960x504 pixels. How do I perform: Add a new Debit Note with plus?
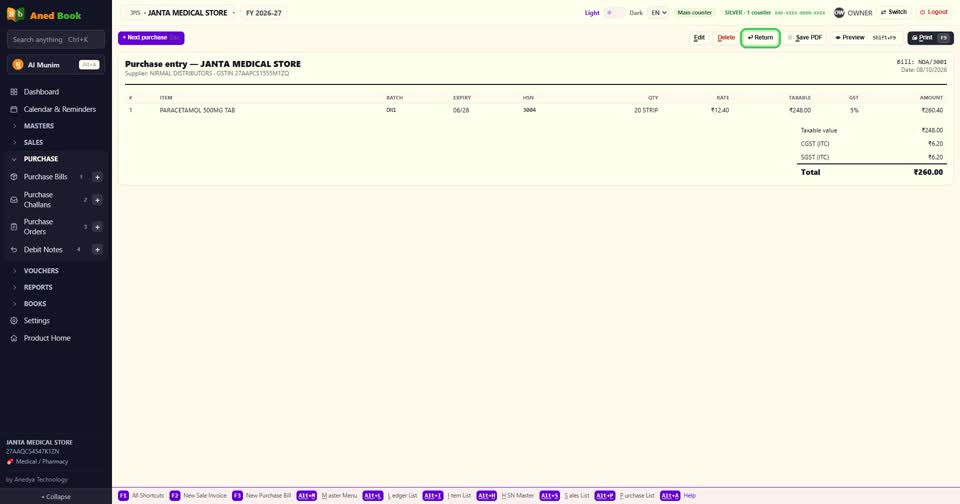tap(97, 249)
